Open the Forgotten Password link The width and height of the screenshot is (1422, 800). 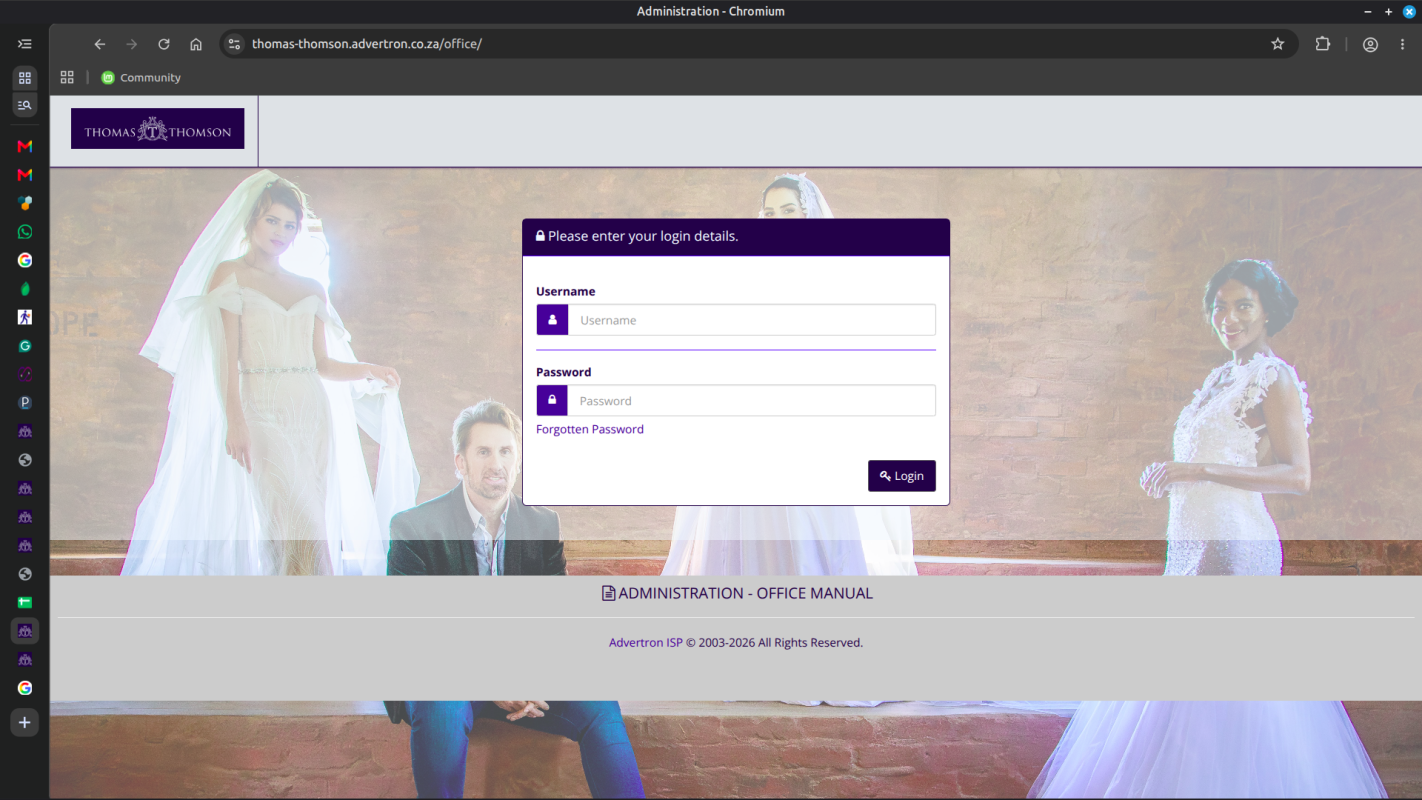(590, 429)
